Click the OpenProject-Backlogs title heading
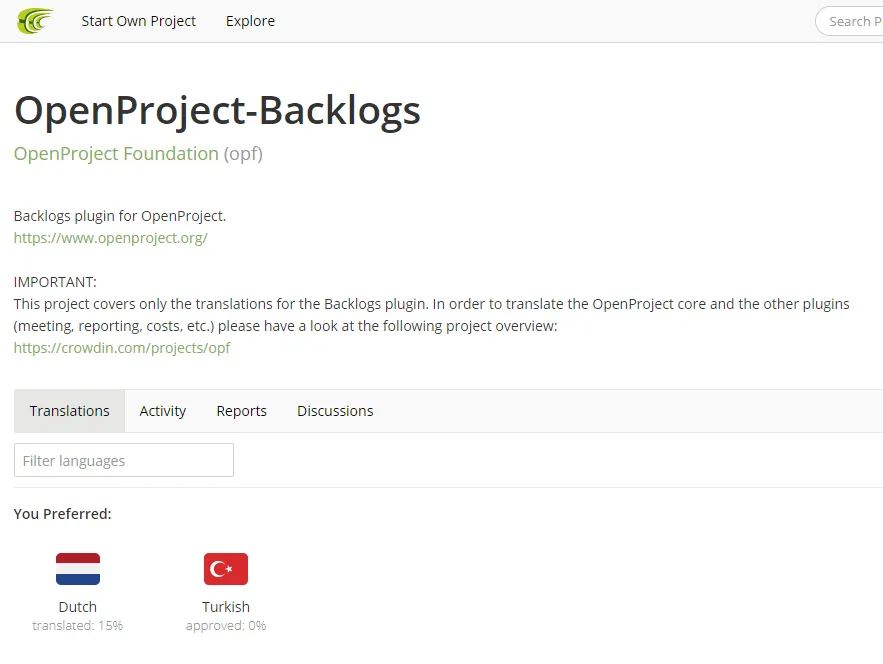883x664 pixels. click(217, 110)
